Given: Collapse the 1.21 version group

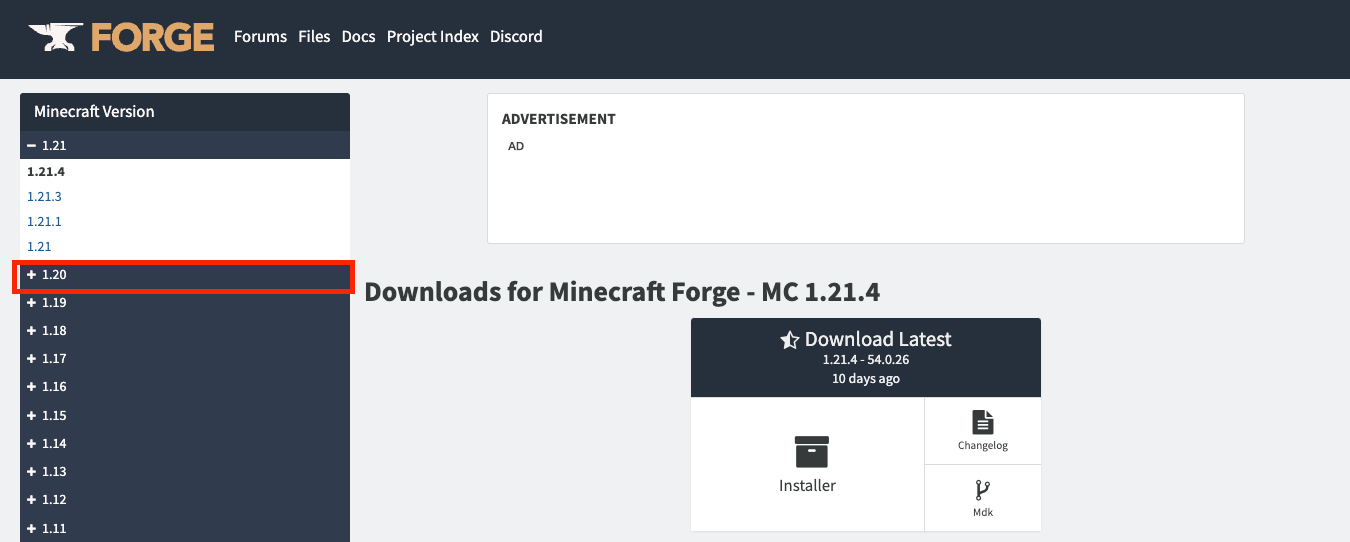Looking at the screenshot, I should click(x=185, y=145).
